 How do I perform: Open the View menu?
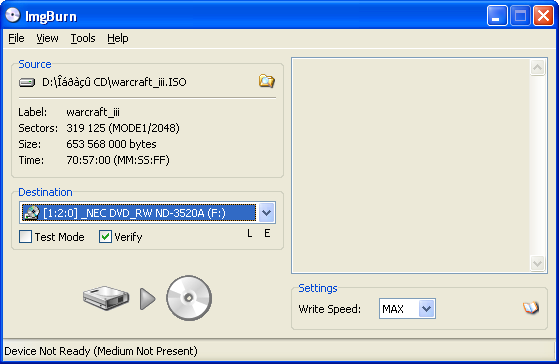(x=47, y=38)
